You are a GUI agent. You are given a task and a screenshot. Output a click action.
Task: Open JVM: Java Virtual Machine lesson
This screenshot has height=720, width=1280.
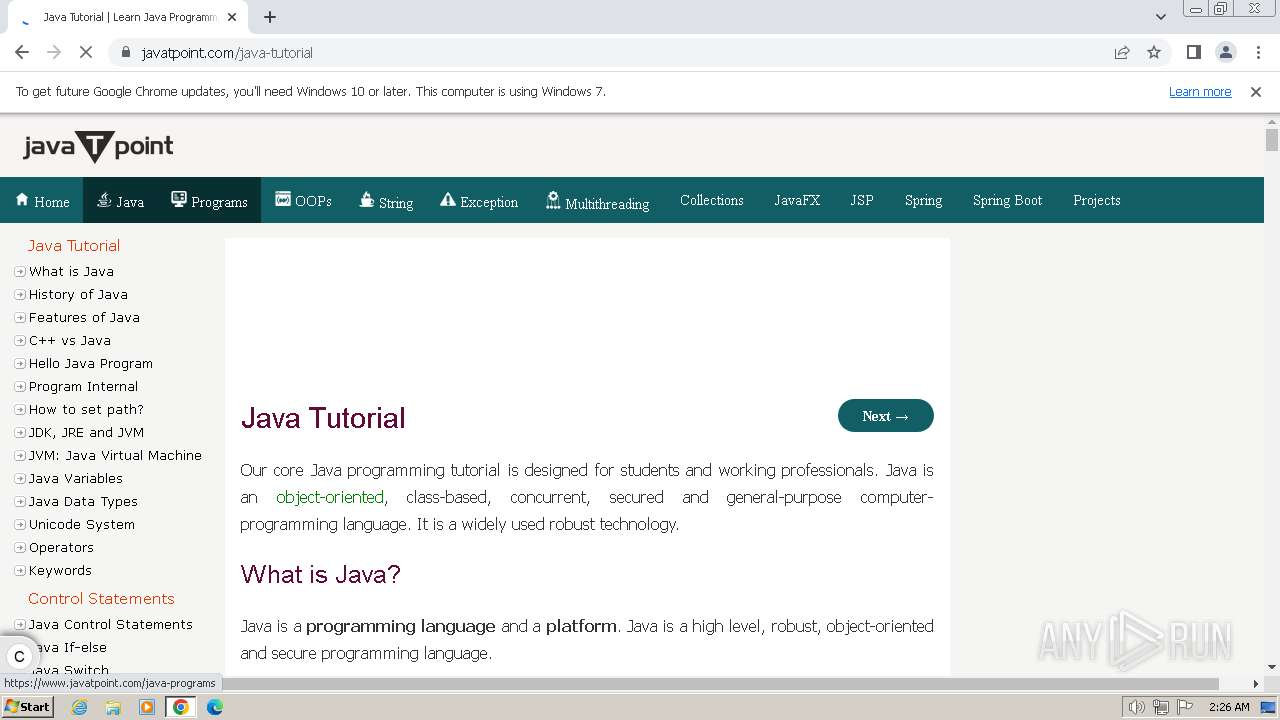[x=115, y=455]
